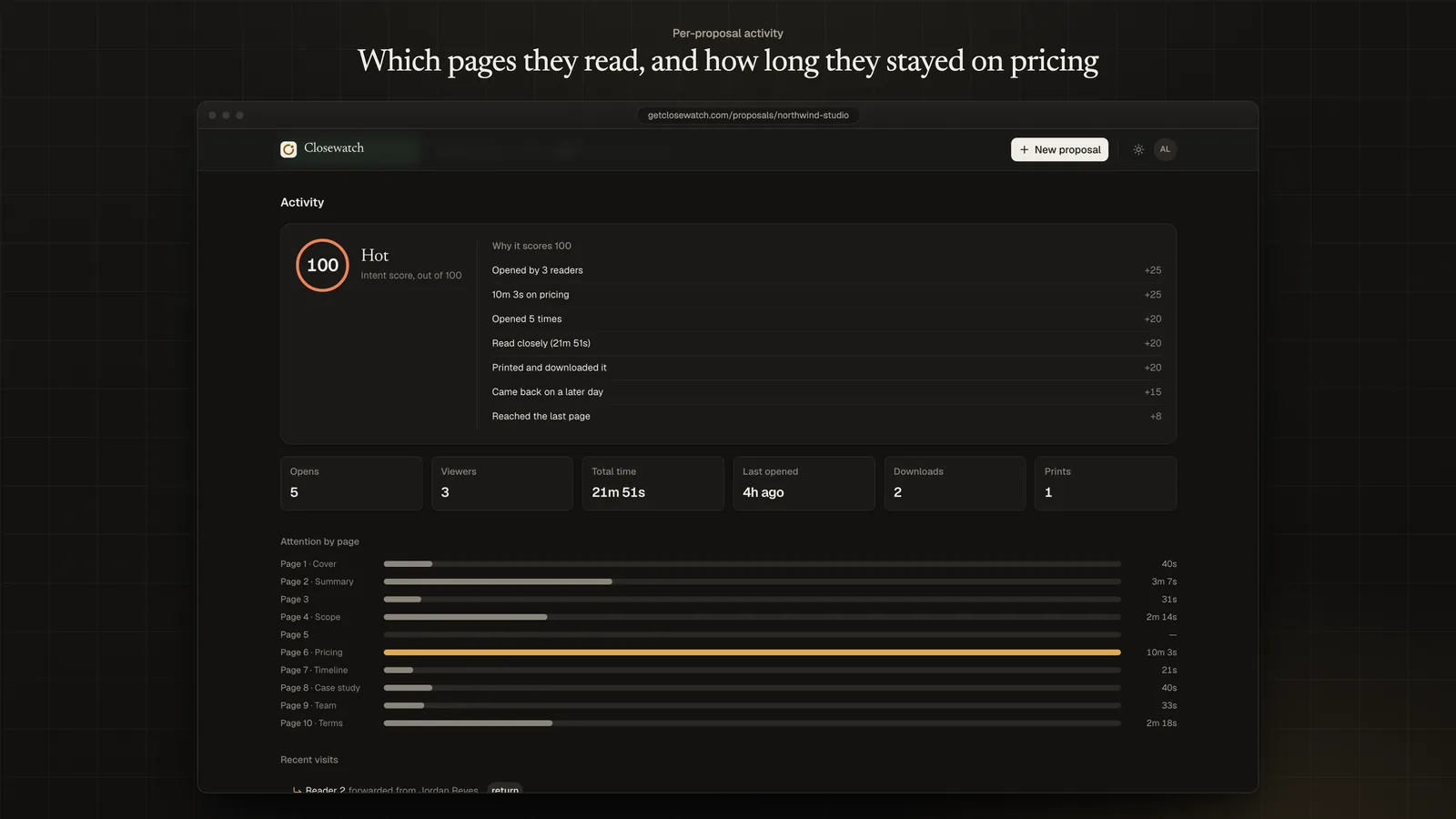Click the Page 3 label
Screen dimensions: 1456x819
click(295, 600)
